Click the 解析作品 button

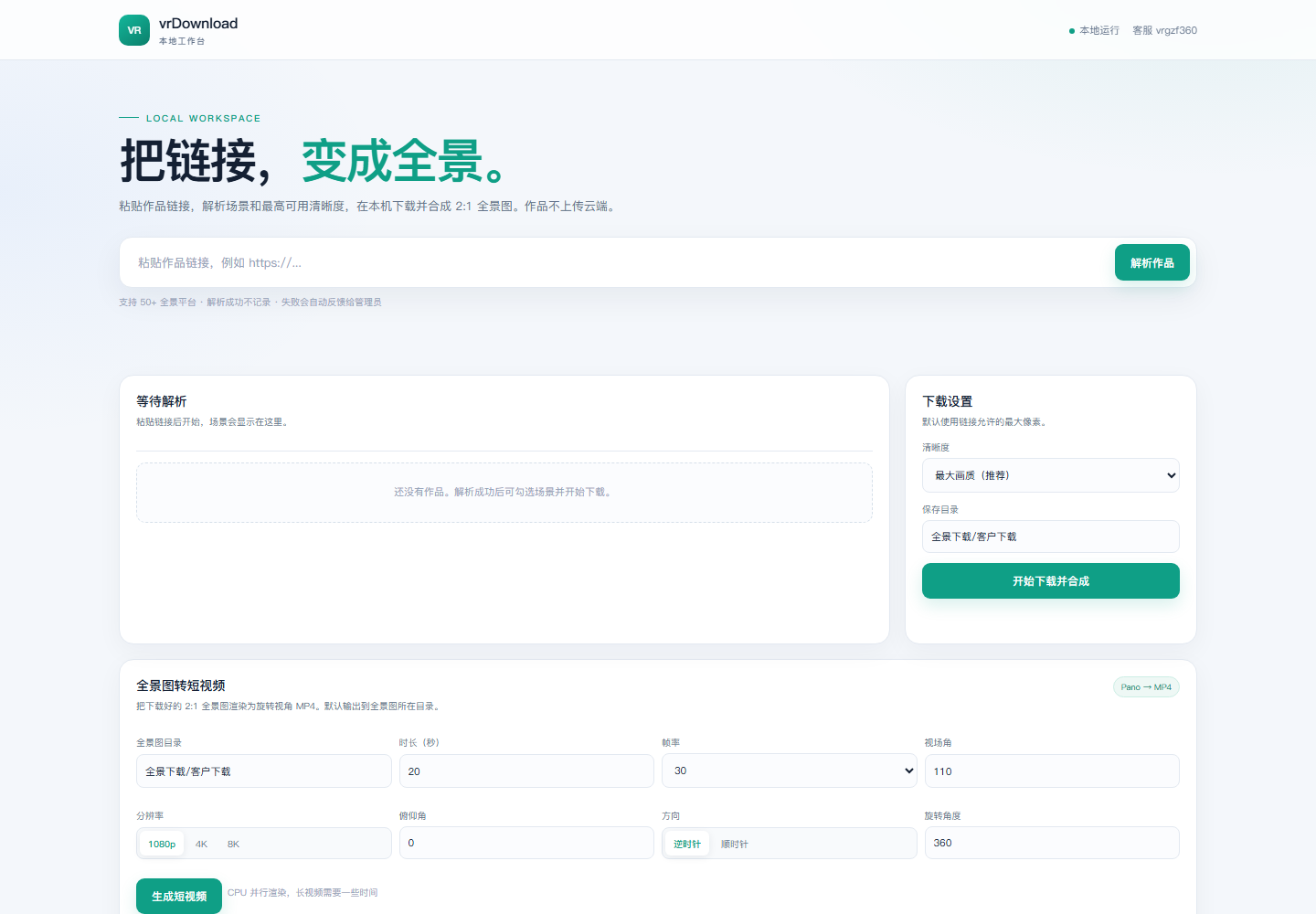point(1151,262)
